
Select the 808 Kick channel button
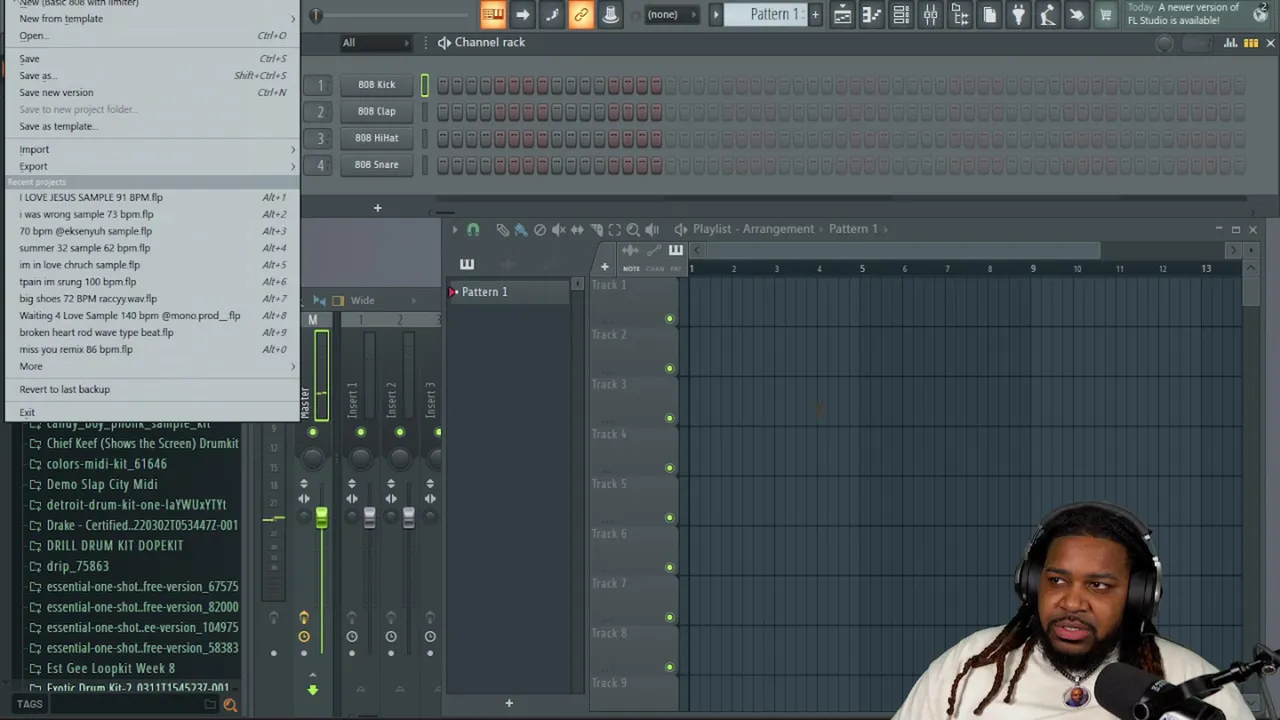coord(376,85)
